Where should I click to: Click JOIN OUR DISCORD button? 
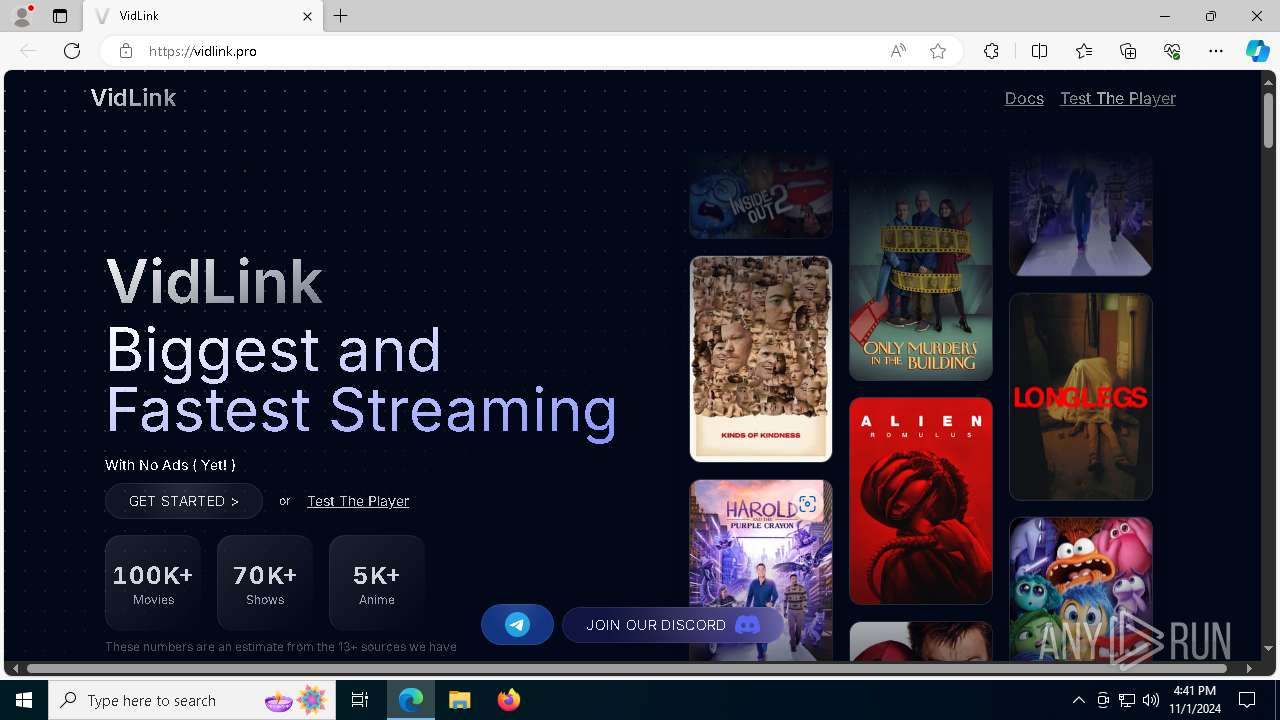coord(673,625)
